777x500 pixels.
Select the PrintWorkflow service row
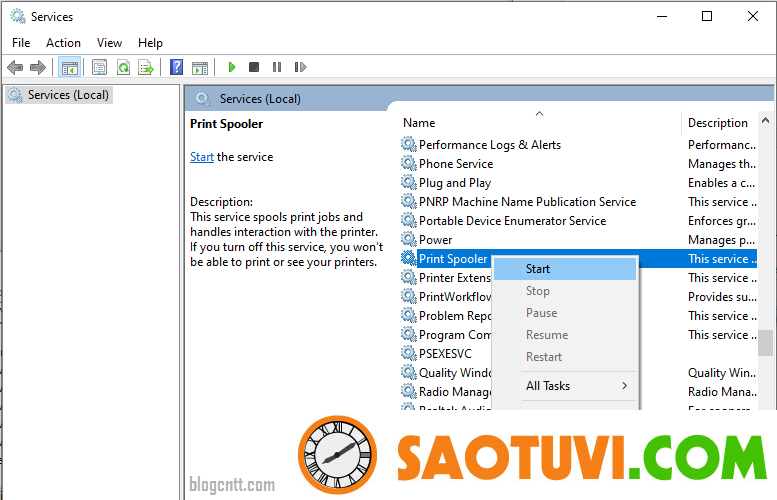click(454, 296)
